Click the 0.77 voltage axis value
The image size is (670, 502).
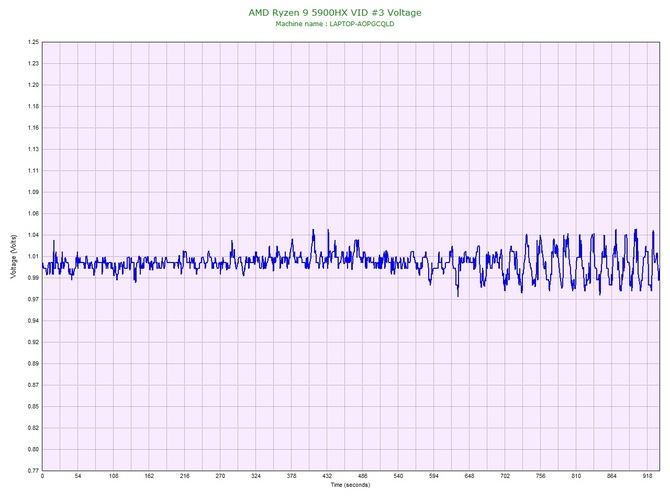point(33,471)
